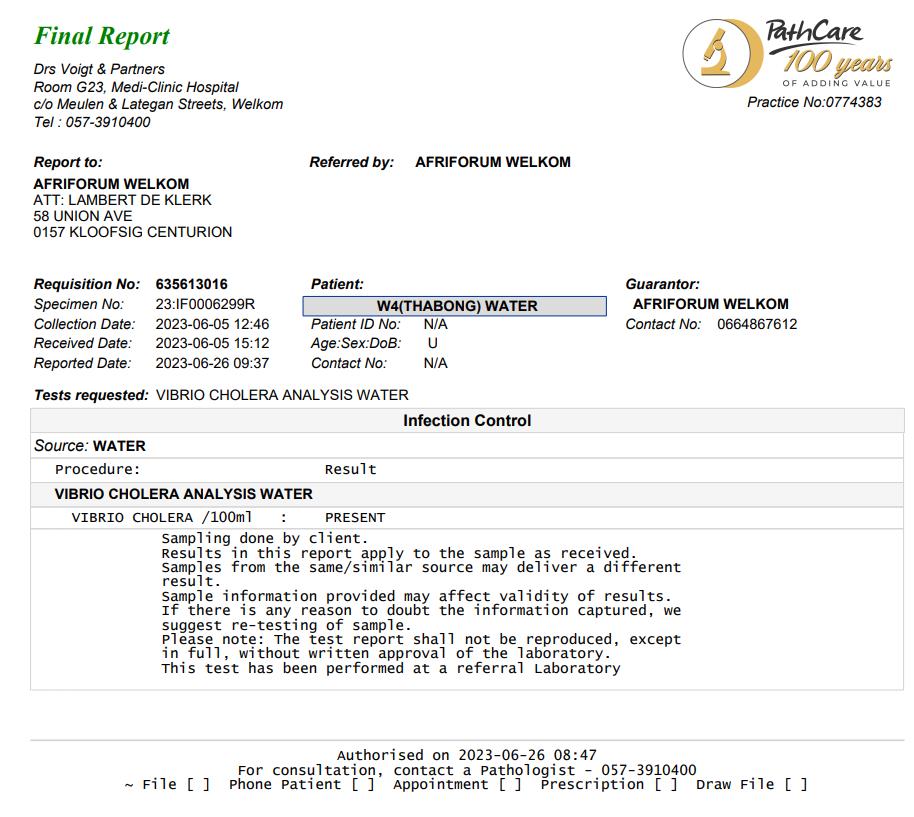The image size is (914, 817).
Task: Select the Tel : 057-3910400 line
Action: coord(92,122)
